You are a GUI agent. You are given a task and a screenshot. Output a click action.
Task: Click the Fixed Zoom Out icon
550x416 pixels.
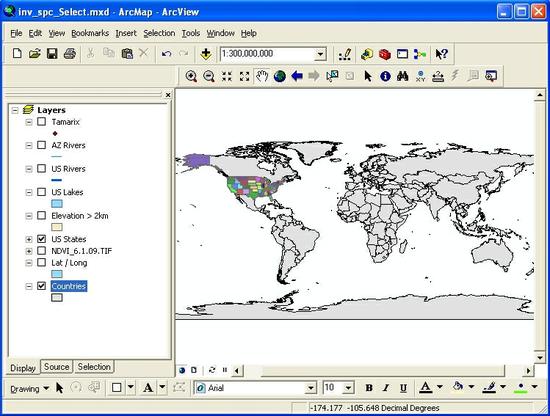tap(244, 76)
